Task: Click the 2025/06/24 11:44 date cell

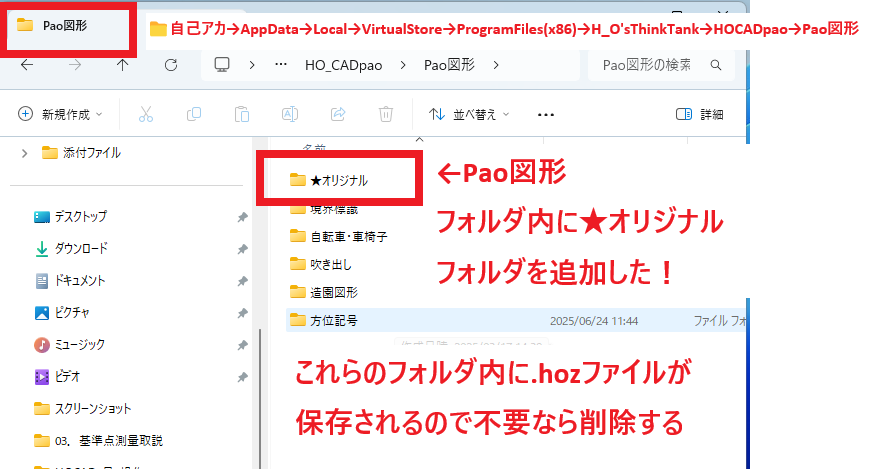Action: tap(594, 321)
